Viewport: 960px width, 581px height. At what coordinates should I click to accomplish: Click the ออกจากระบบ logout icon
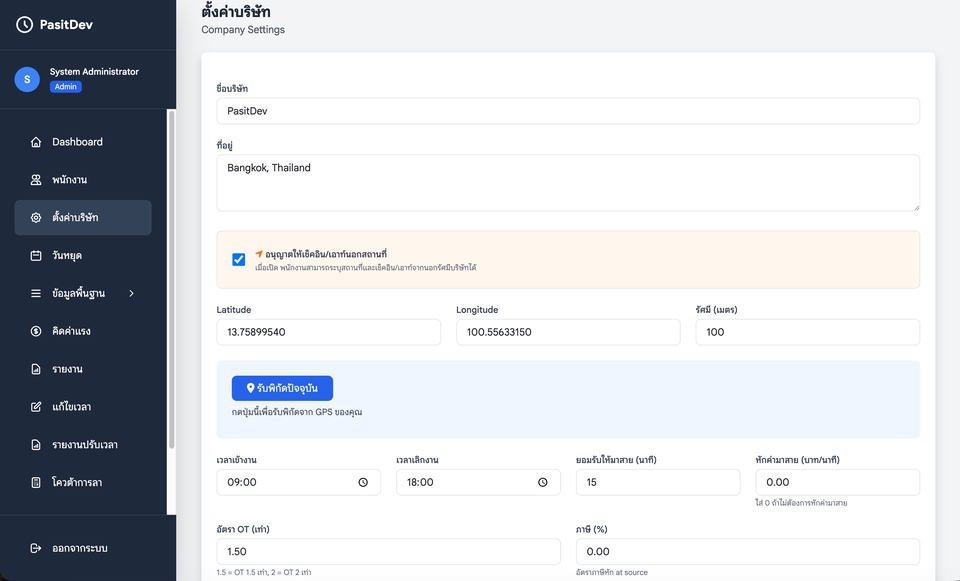click(x=36, y=548)
